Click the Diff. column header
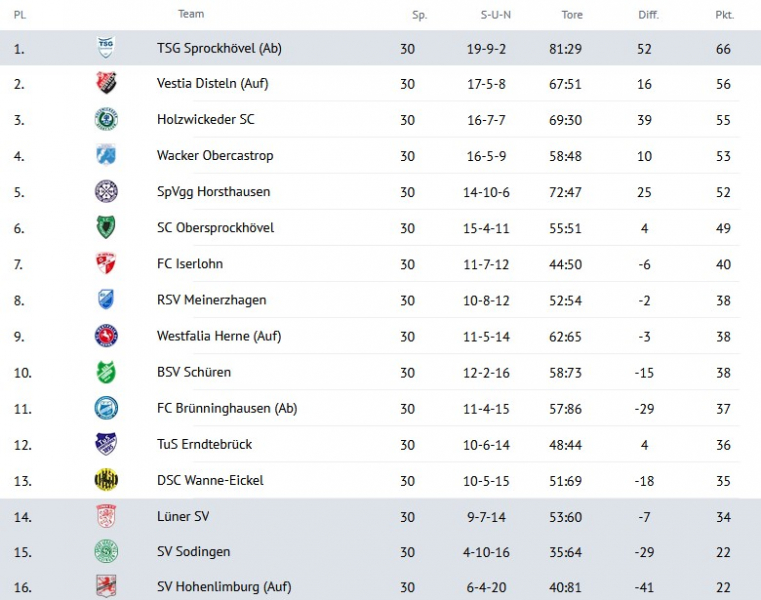The image size is (761, 600). pyautogui.click(x=648, y=15)
